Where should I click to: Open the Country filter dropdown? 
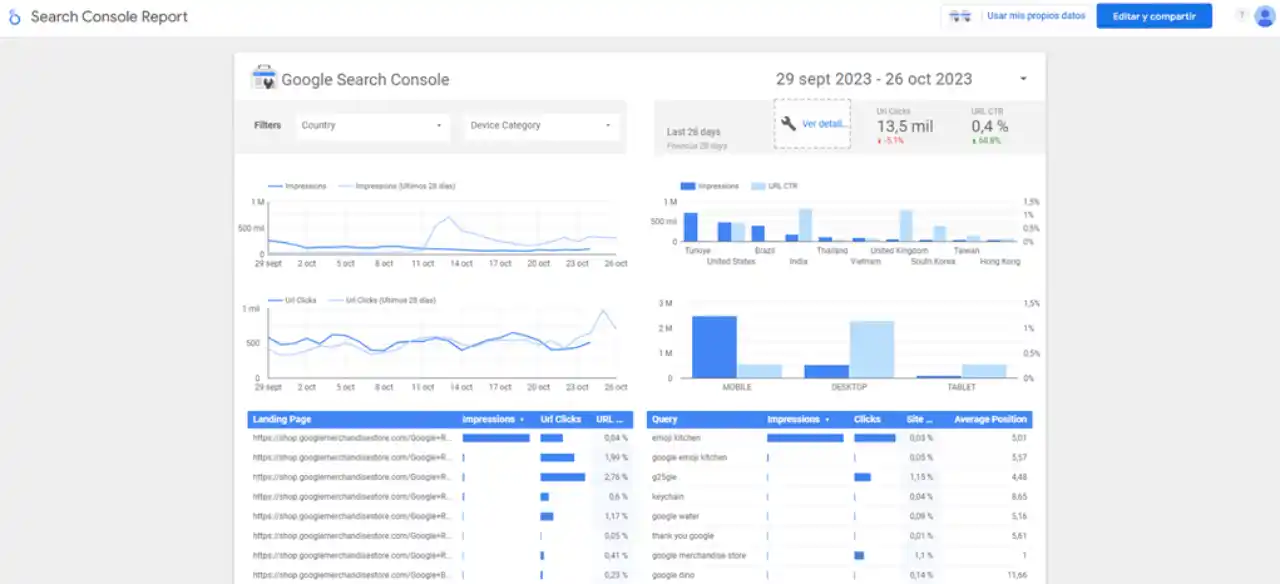(x=371, y=125)
